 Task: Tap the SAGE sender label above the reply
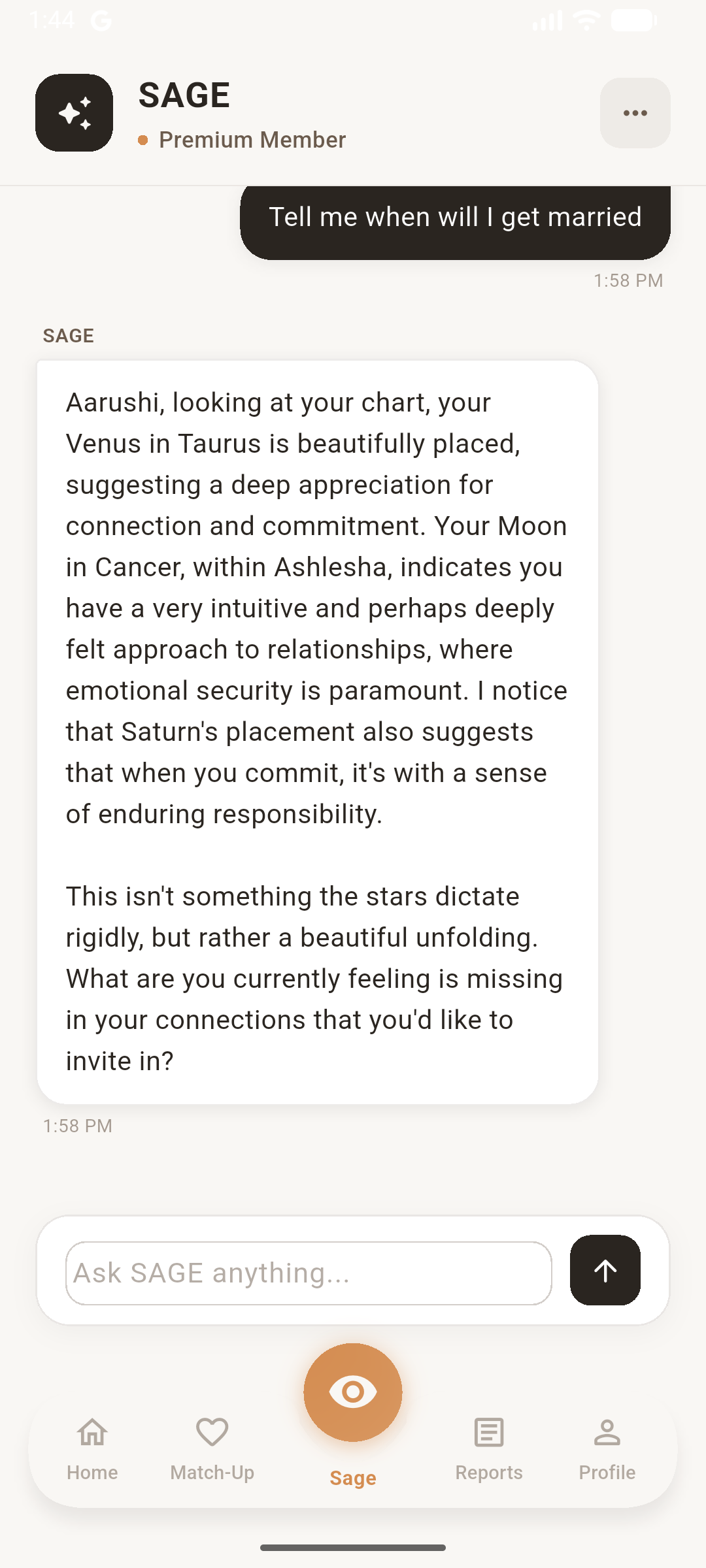pos(69,336)
